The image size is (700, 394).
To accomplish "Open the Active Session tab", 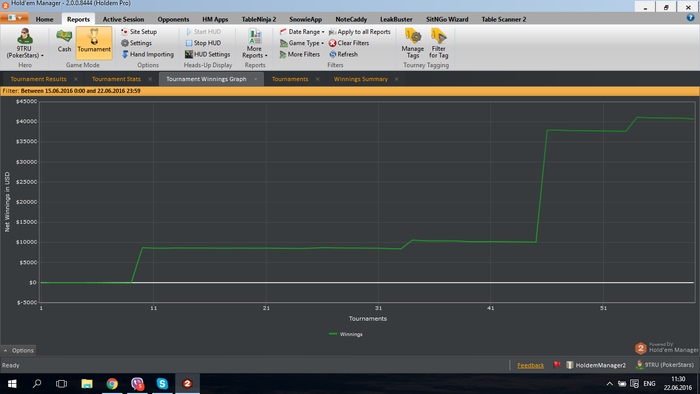I will [x=123, y=19].
